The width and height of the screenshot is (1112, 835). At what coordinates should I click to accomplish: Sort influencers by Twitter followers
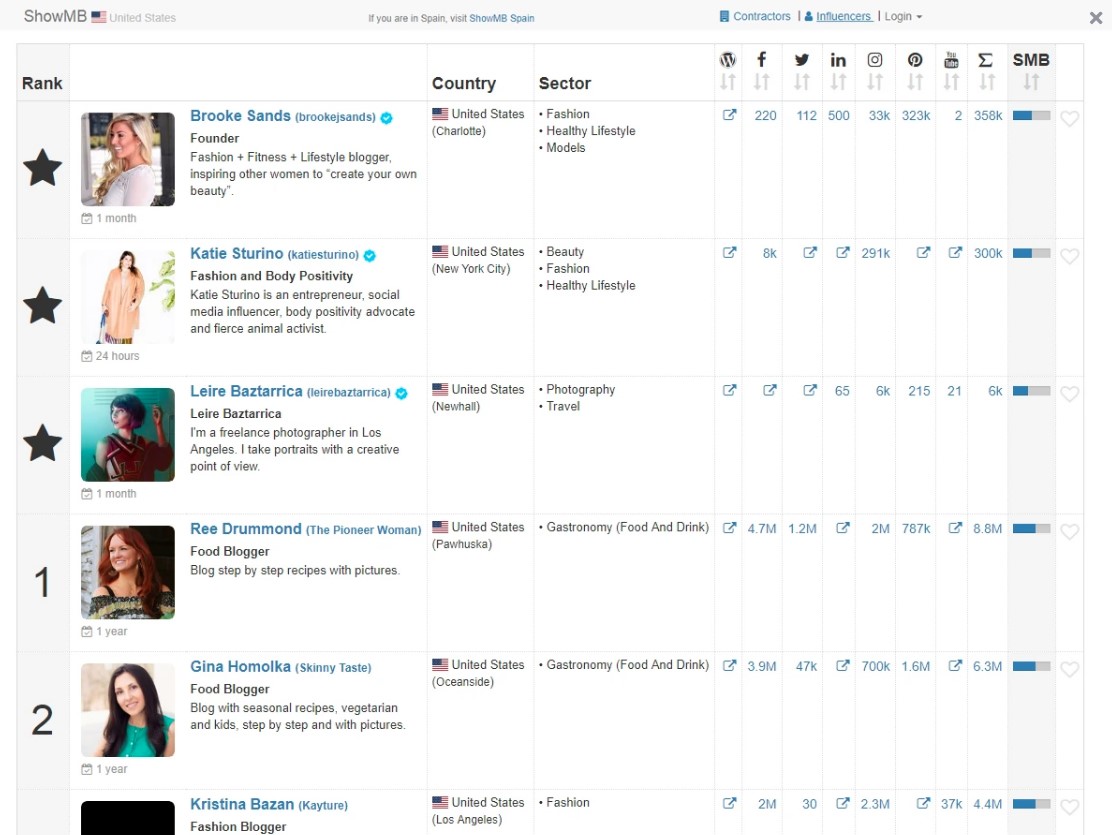(801, 82)
